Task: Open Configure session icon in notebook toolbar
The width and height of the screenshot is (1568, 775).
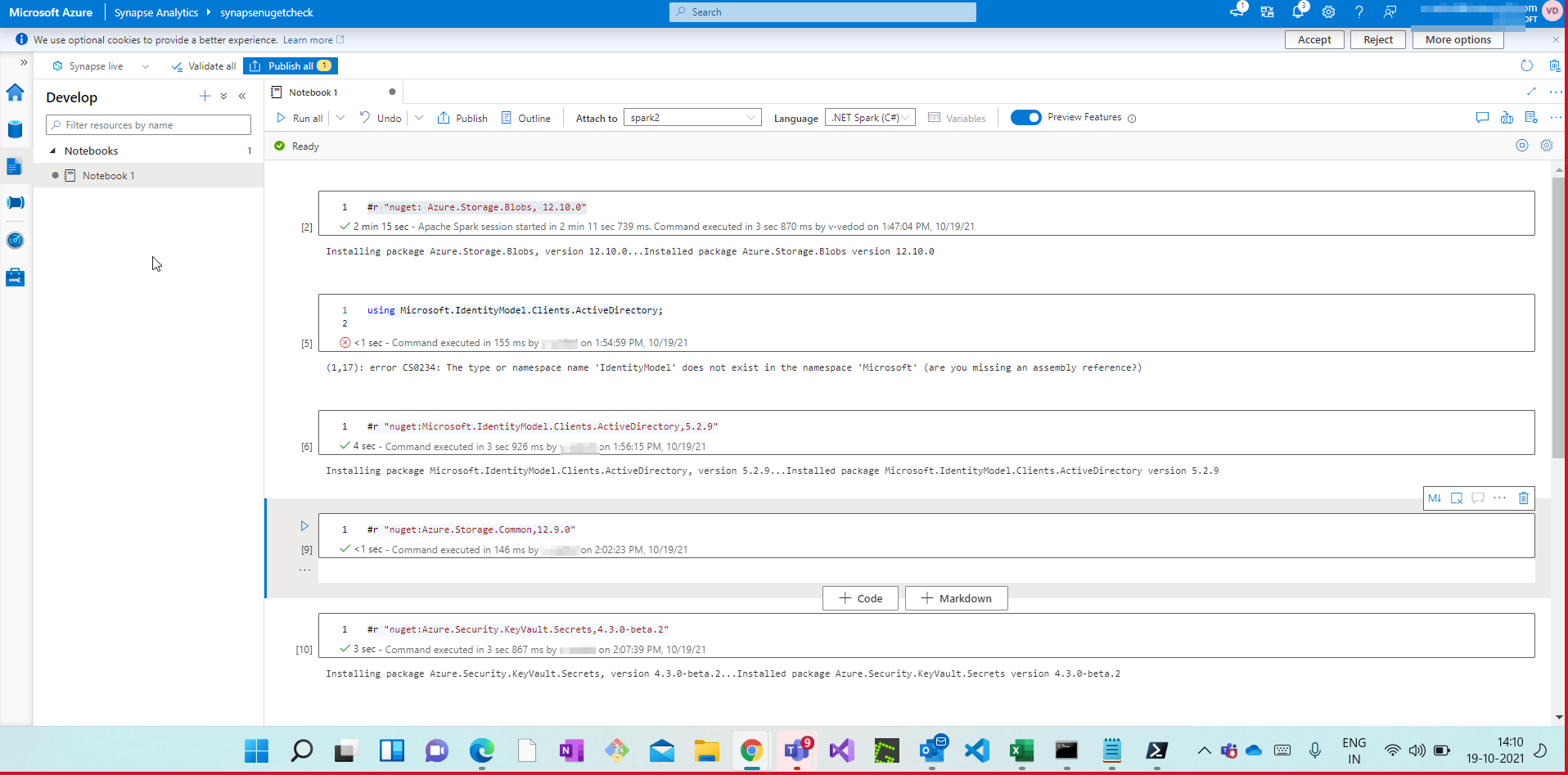Action: pos(1531,118)
